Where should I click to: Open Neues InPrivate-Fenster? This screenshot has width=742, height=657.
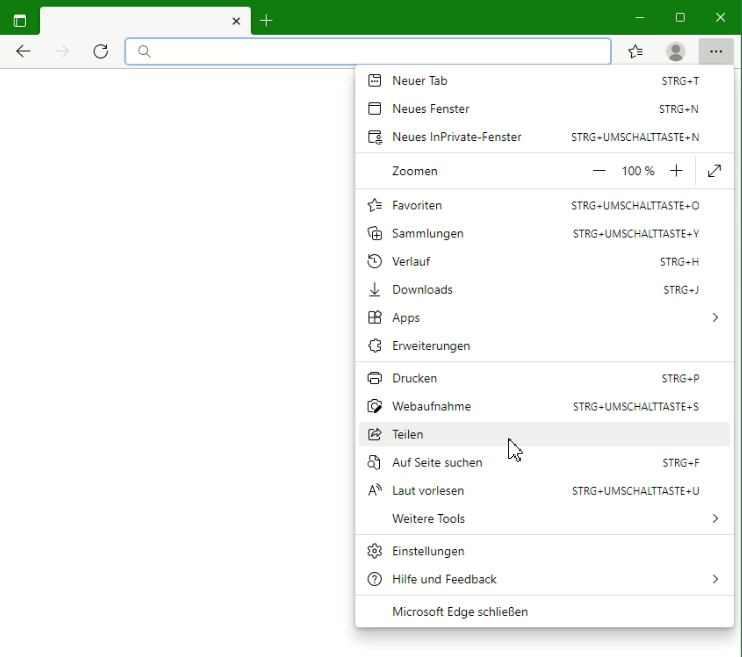[x=544, y=137]
